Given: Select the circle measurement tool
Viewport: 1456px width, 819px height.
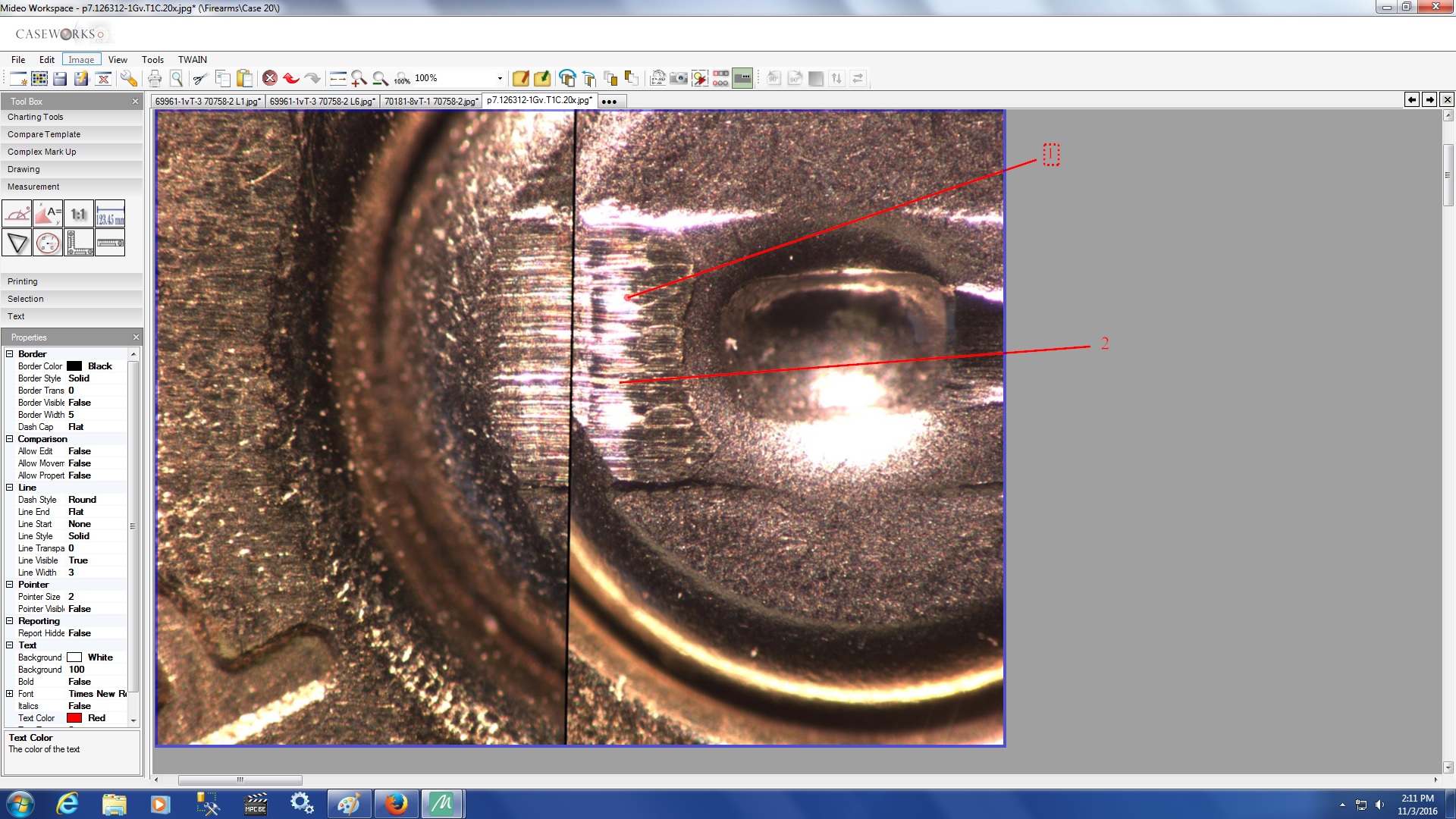Looking at the screenshot, I should pyautogui.click(x=48, y=243).
